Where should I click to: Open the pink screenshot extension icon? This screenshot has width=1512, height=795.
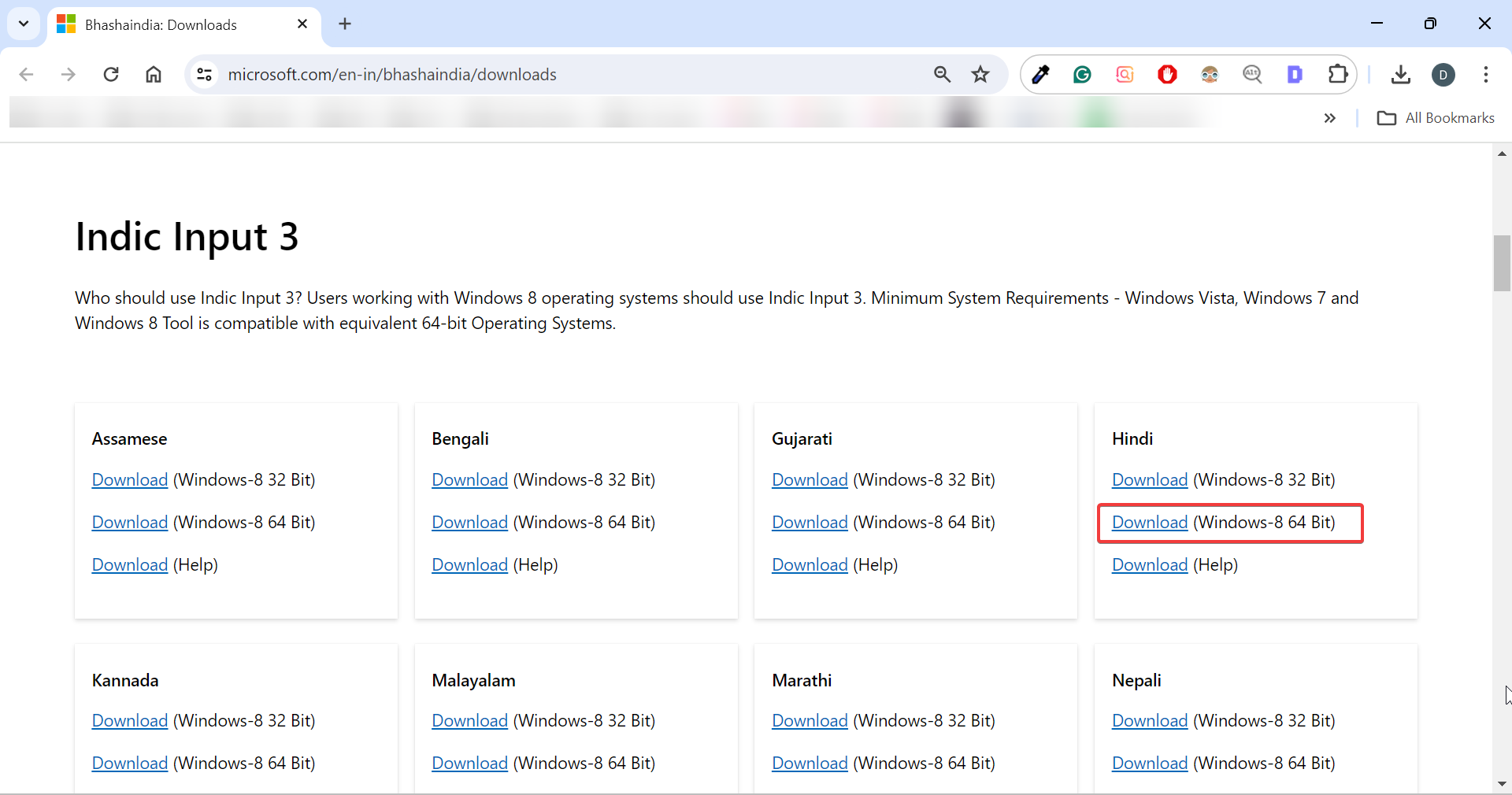pos(1125,75)
